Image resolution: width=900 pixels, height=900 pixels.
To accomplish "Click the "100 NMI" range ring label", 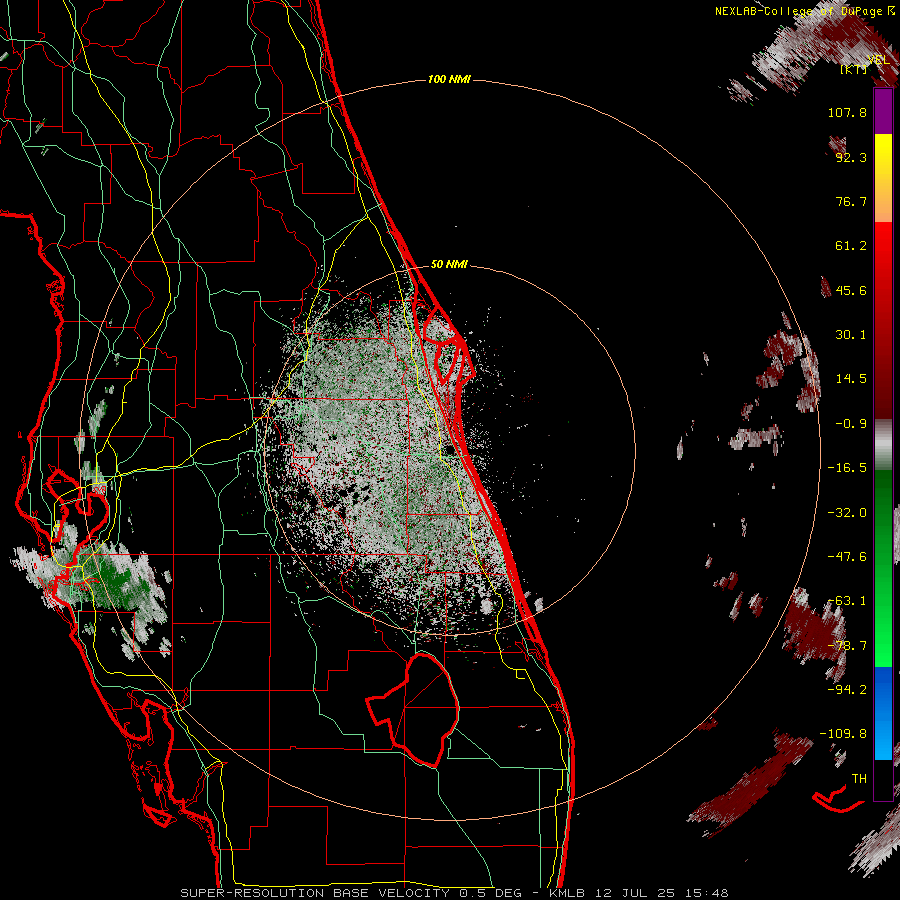I will pyautogui.click(x=449, y=79).
